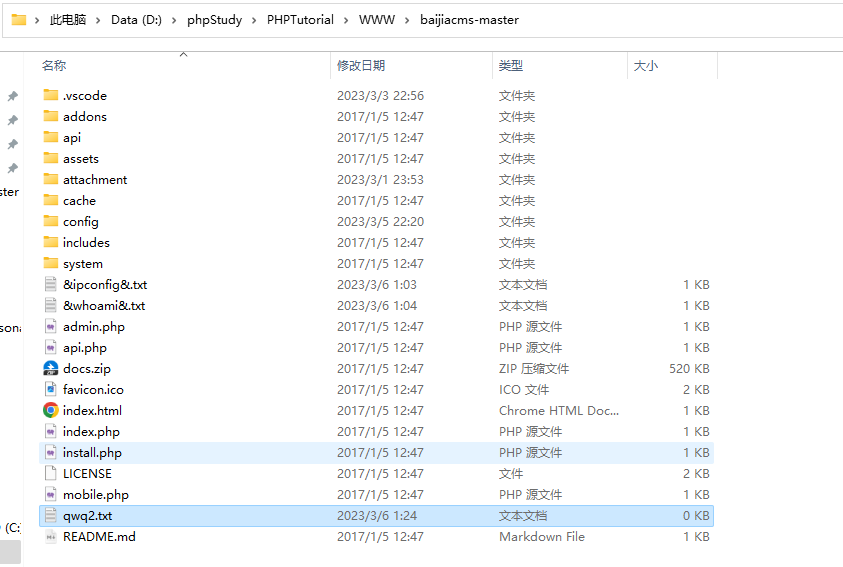
Task: Expand the chevron before 此电脑
Action: [37, 20]
